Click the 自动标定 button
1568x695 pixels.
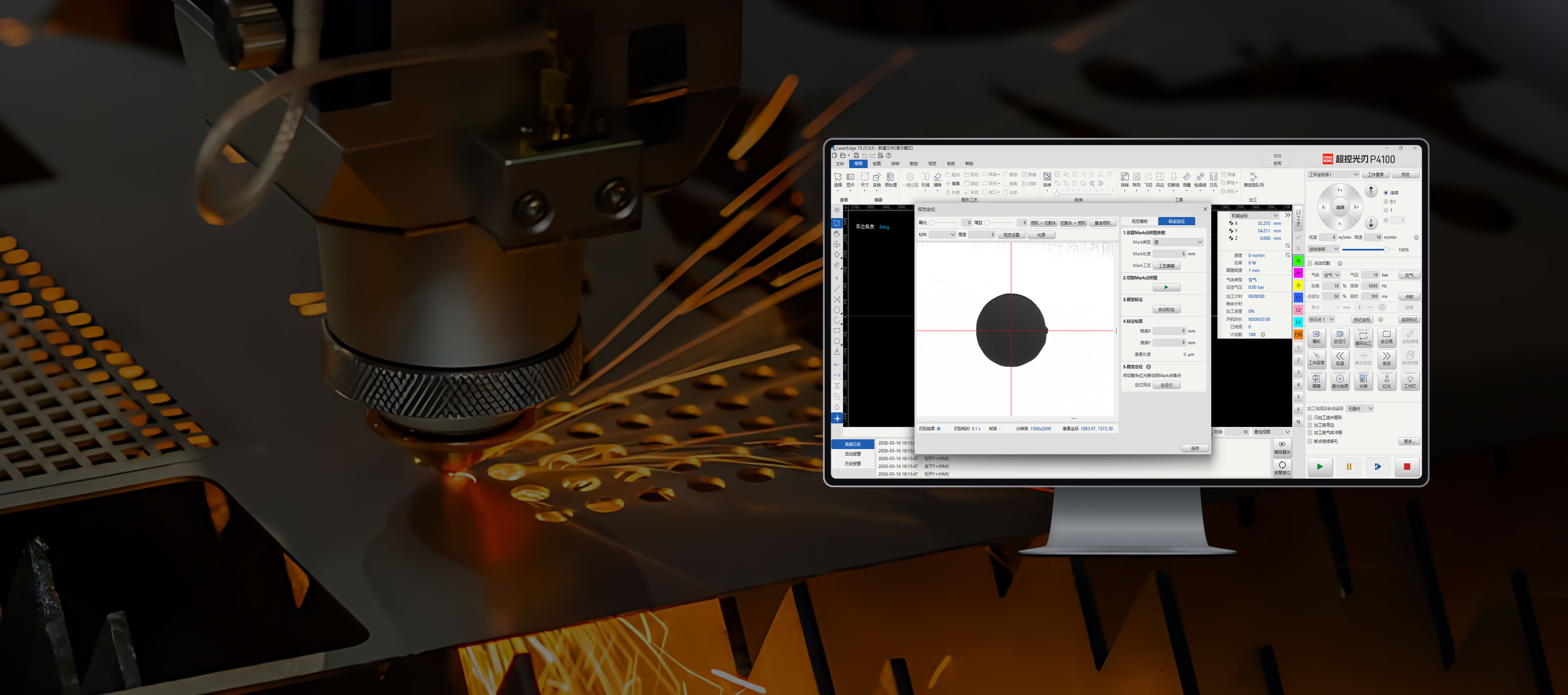tap(1166, 310)
